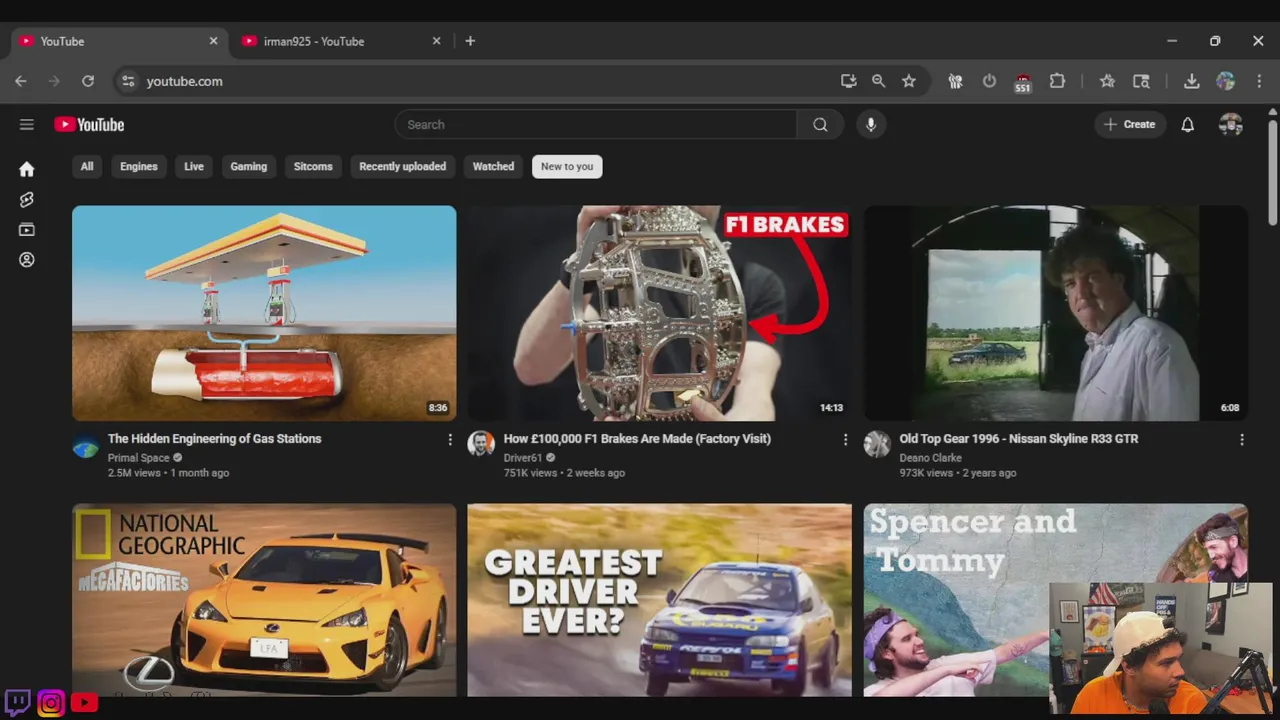This screenshot has height=720, width=1280.
Task: Select the Live filter chip
Action: [194, 167]
